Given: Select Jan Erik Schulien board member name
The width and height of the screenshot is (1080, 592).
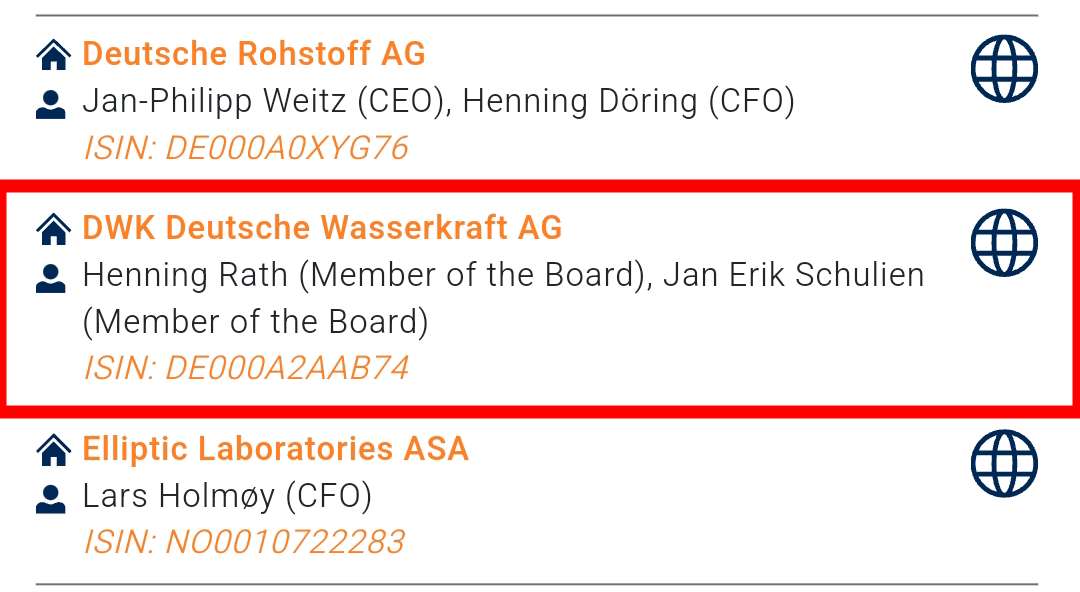Looking at the screenshot, I should (x=793, y=274).
